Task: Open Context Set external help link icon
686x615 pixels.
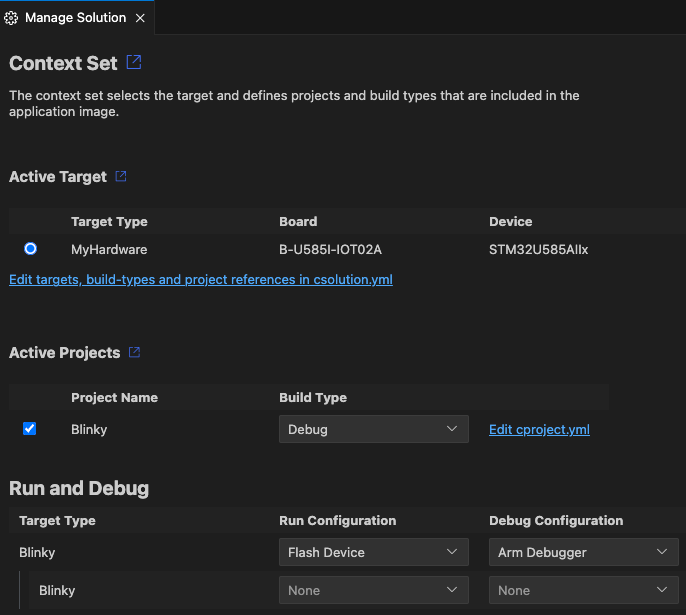Action: point(134,62)
